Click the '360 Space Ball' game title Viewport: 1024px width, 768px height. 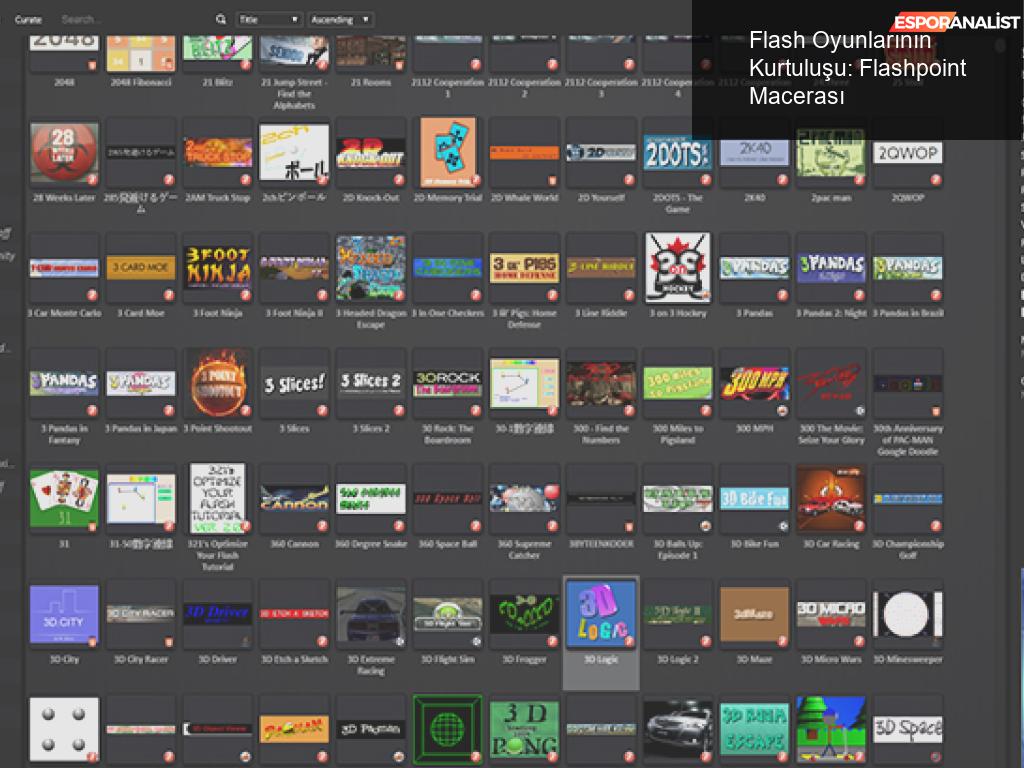[x=447, y=544]
